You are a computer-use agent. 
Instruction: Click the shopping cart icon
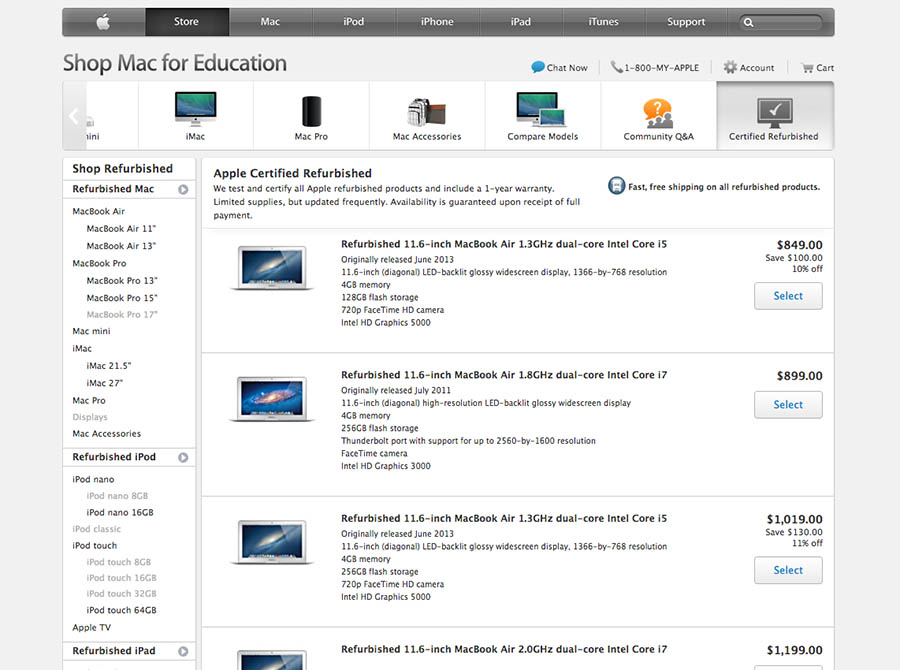(x=808, y=68)
